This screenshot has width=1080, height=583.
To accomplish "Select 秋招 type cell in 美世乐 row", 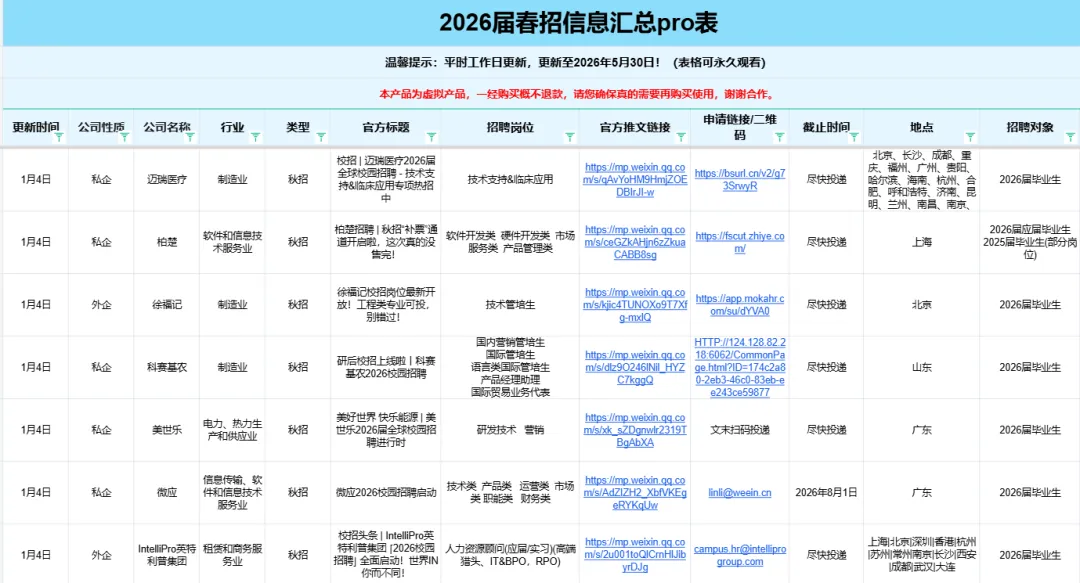I will pos(298,430).
